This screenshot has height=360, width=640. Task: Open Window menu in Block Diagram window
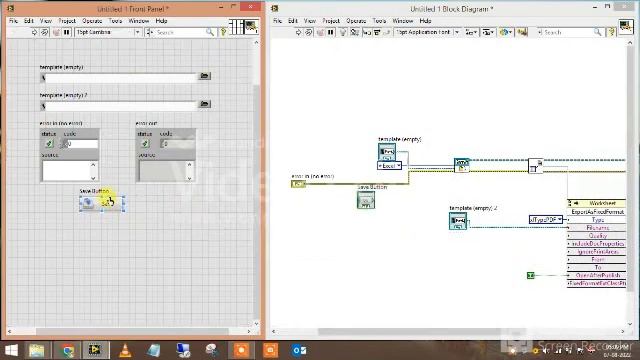coord(402,21)
